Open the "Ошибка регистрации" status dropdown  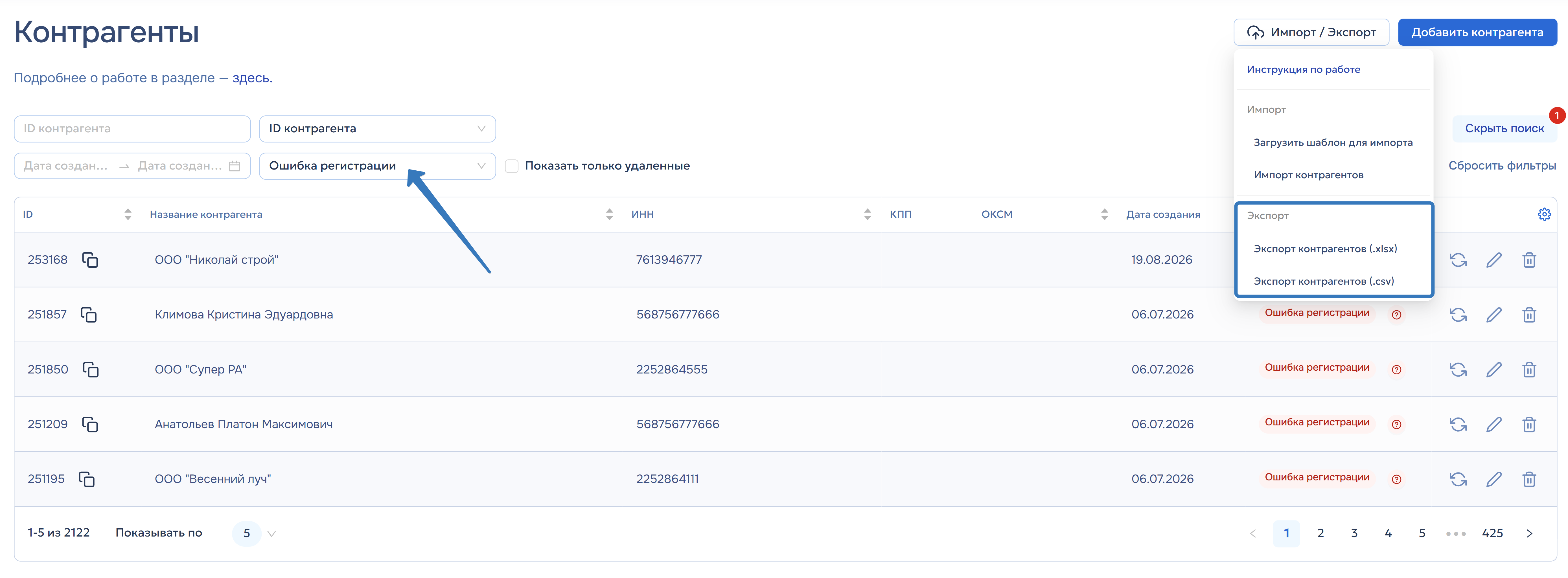pos(377,166)
